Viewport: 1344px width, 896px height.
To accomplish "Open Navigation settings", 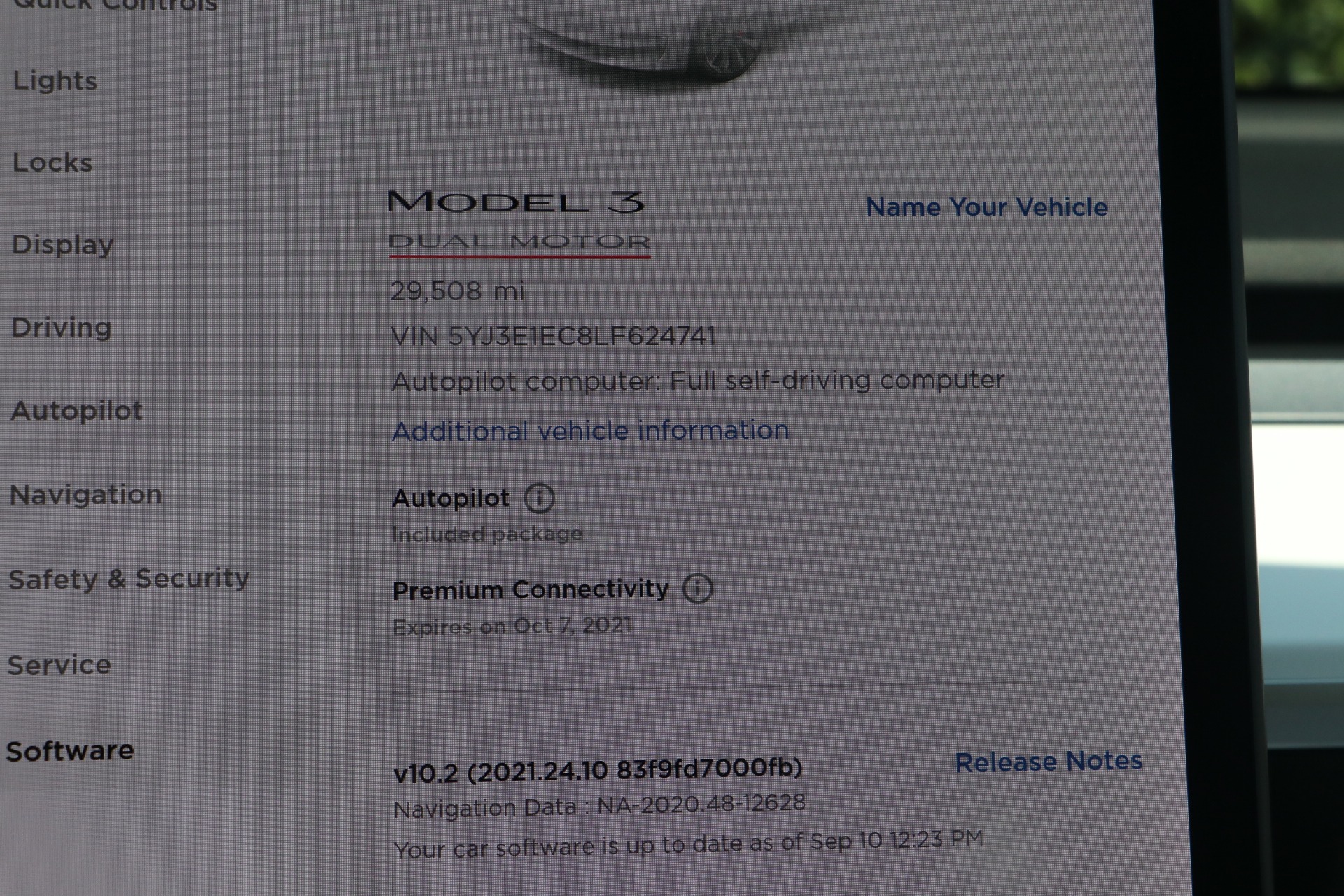I will click(85, 495).
